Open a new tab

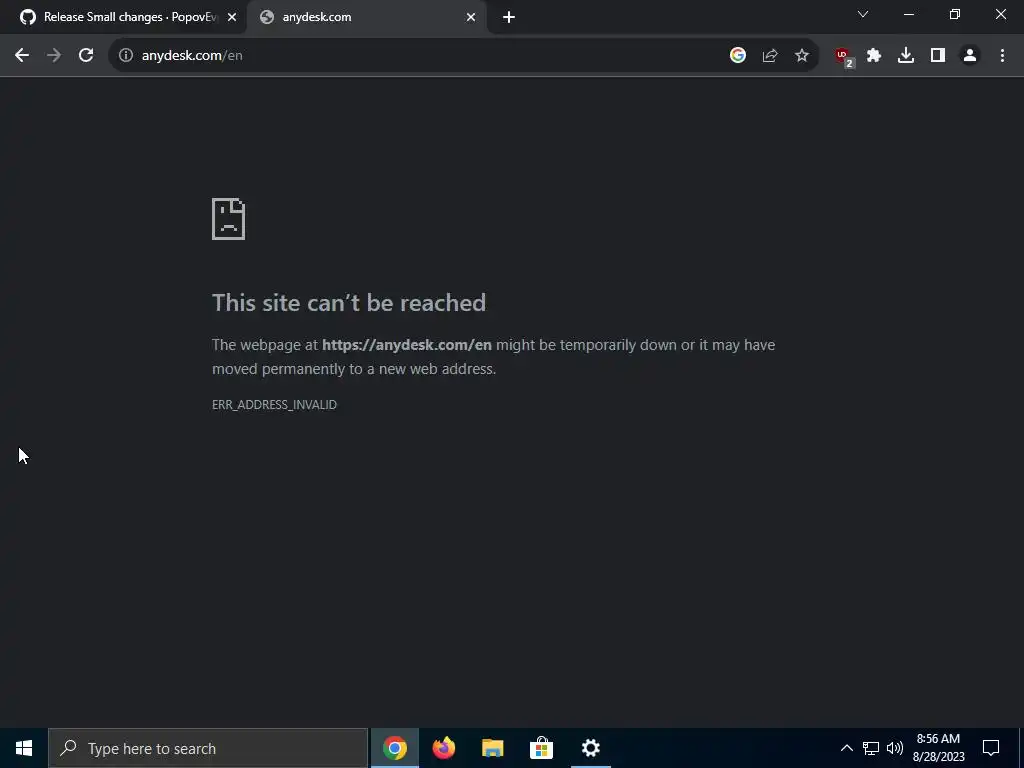pyautogui.click(x=509, y=17)
